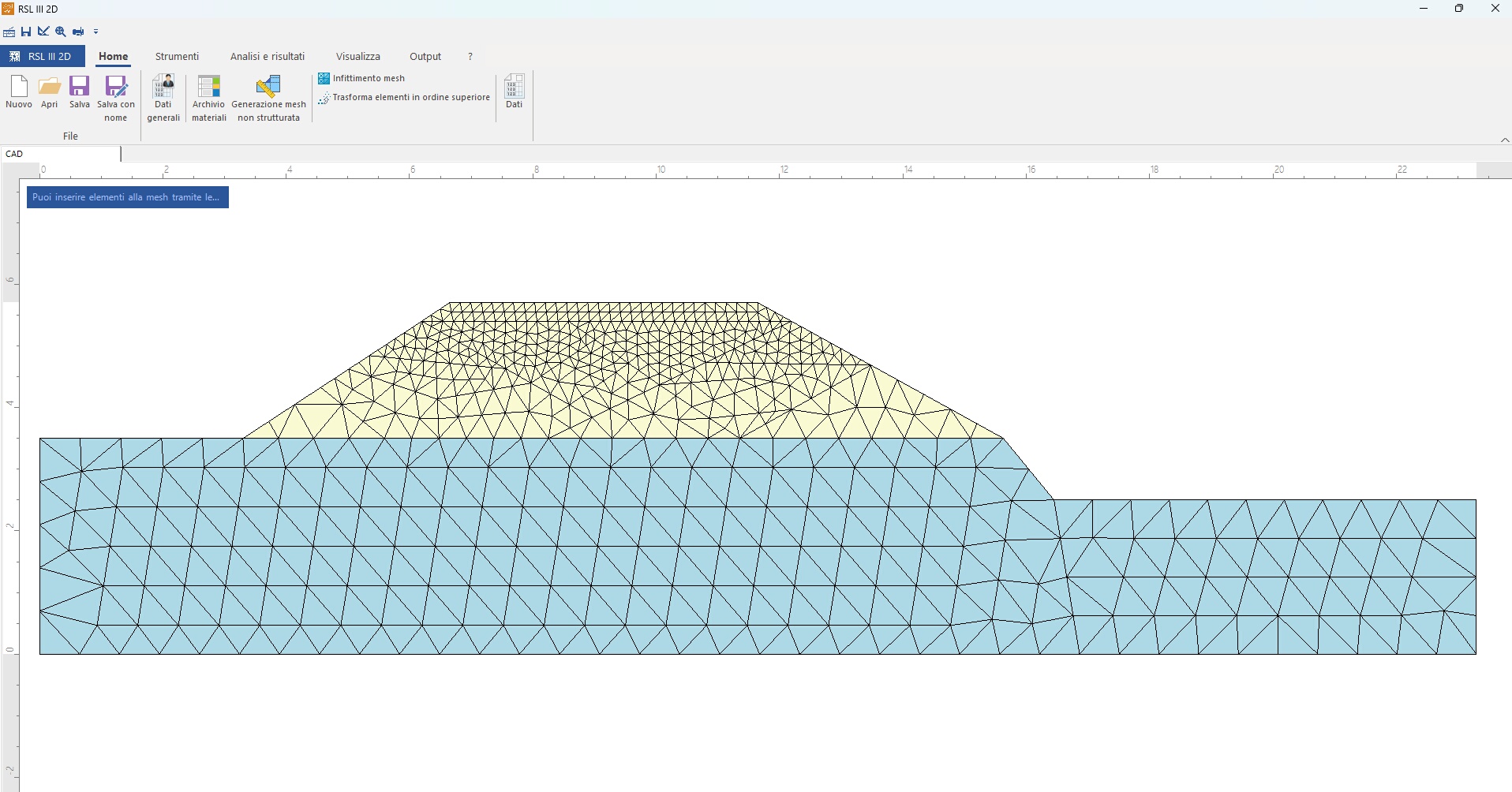Start Generazione mesh non strutturata
Screen dimensions: 1512x792
268,99
